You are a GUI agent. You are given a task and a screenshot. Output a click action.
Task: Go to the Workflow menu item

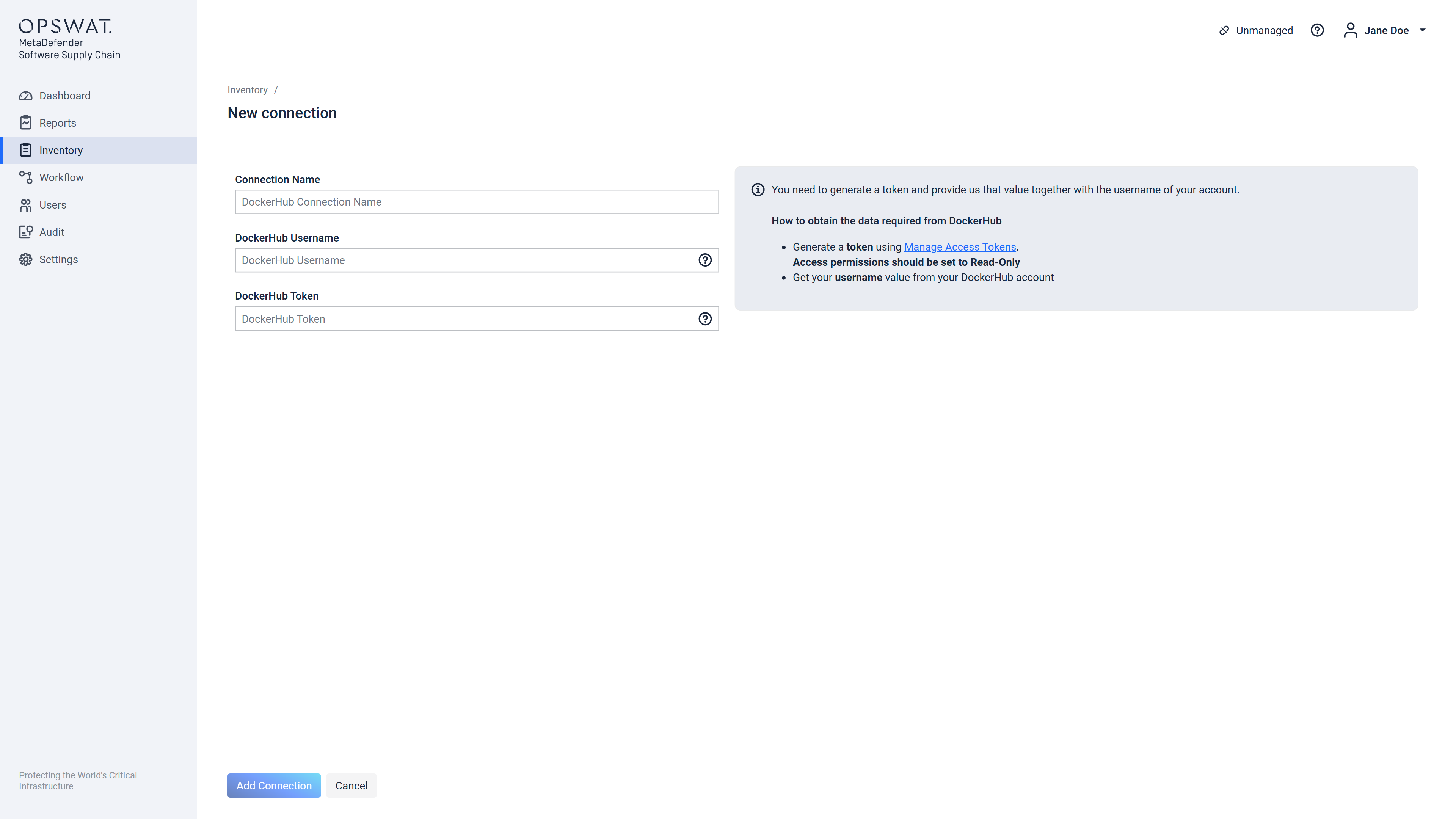[x=61, y=177]
